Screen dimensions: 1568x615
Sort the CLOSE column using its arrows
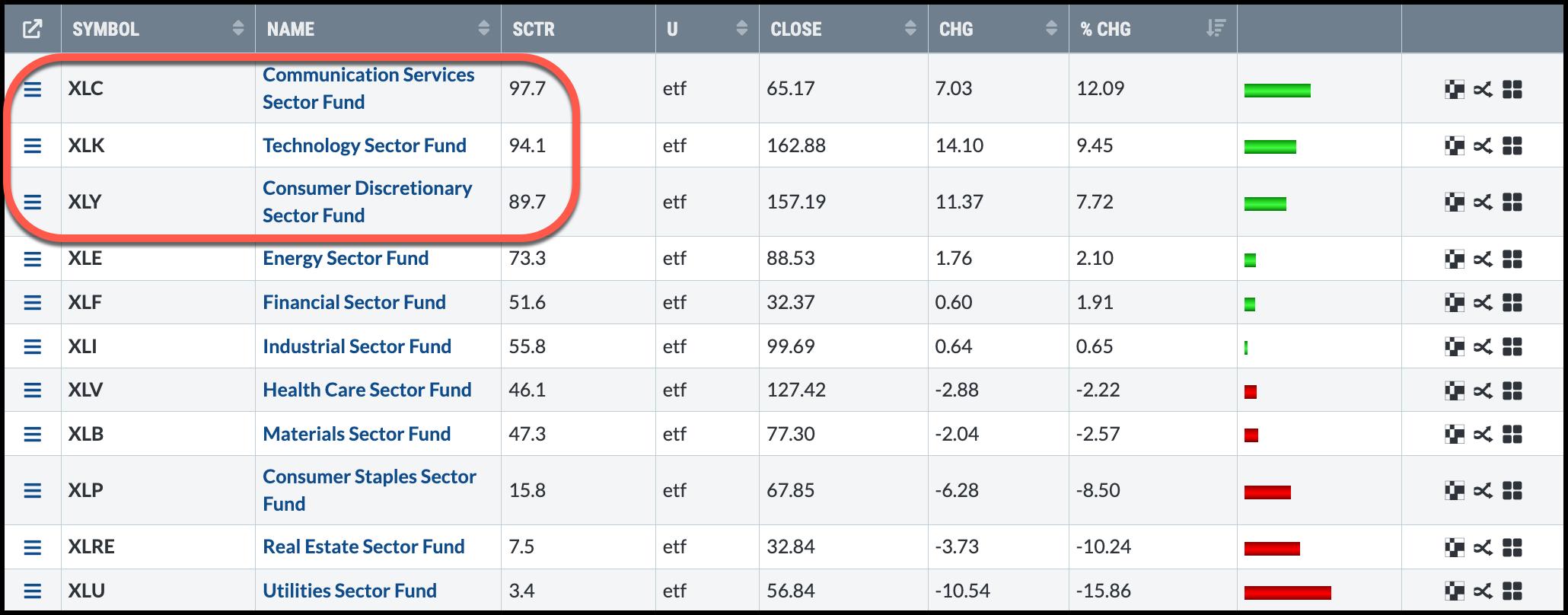pyautogui.click(x=910, y=29)
